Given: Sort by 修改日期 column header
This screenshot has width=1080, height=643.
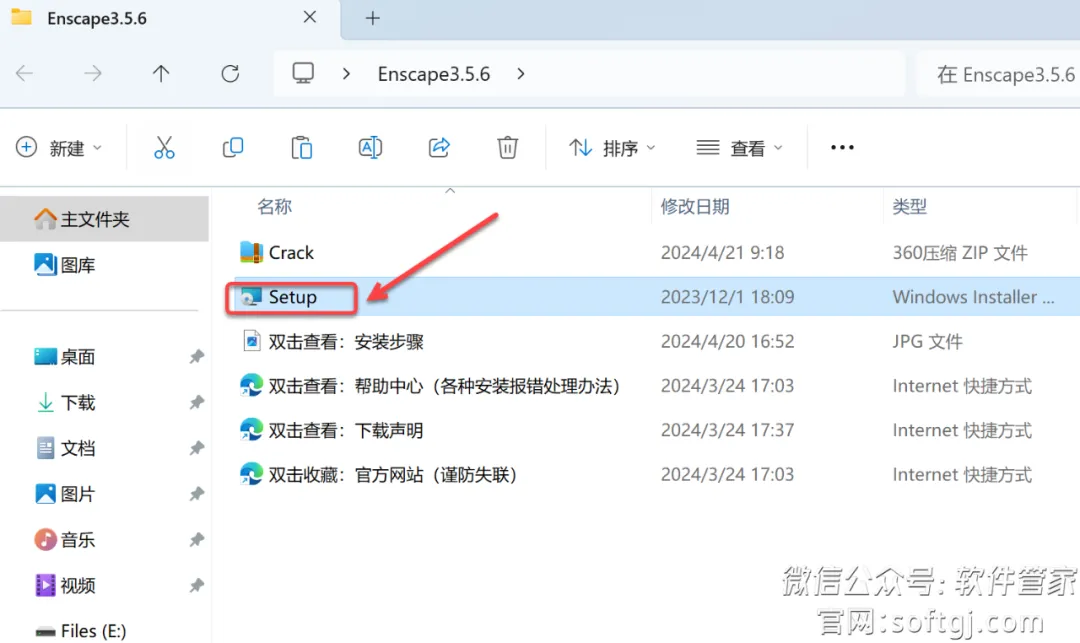Looking at the screenshot, I should point(695,206).
